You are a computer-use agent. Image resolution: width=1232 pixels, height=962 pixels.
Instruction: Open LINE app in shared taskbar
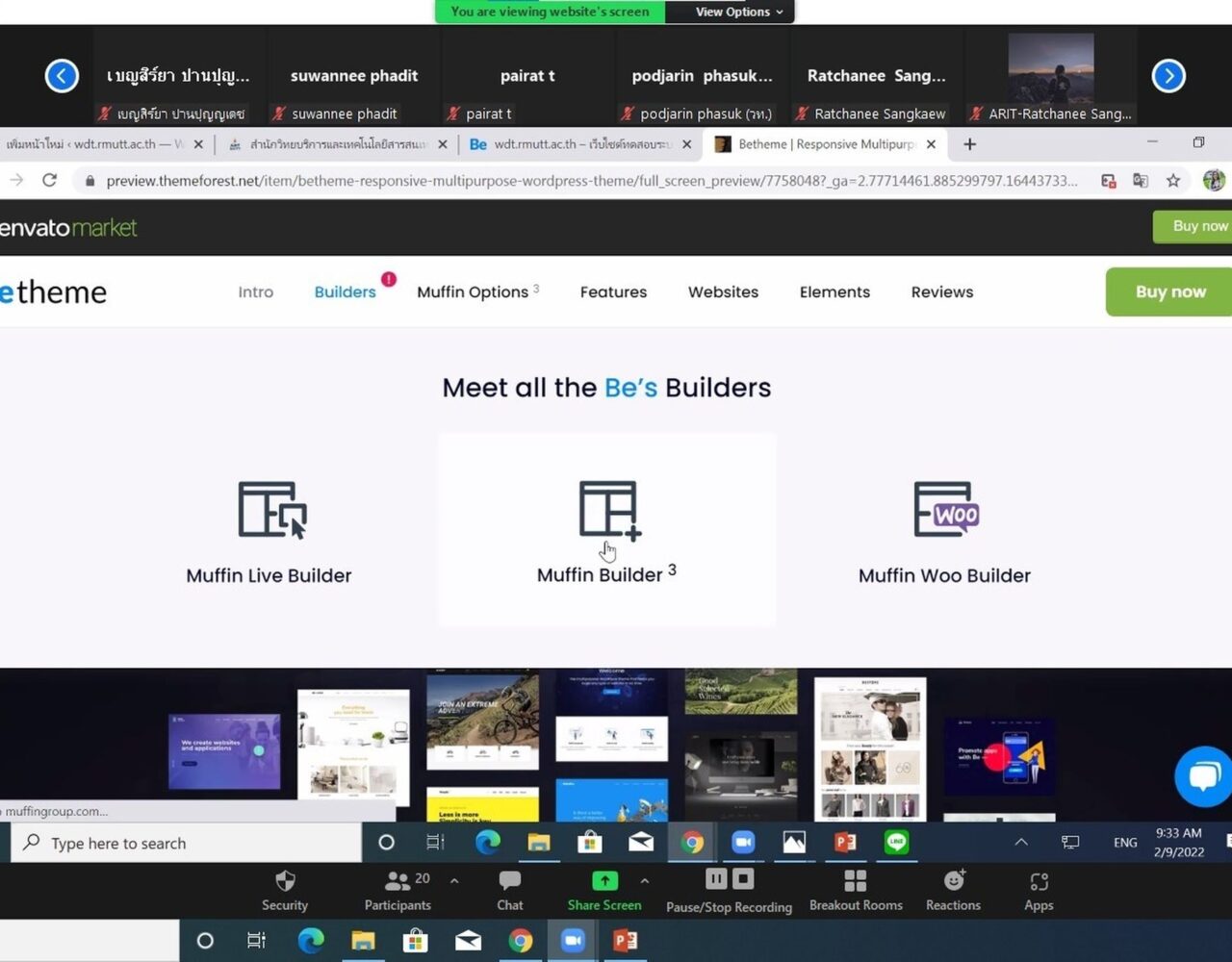[x=896, y=843]
